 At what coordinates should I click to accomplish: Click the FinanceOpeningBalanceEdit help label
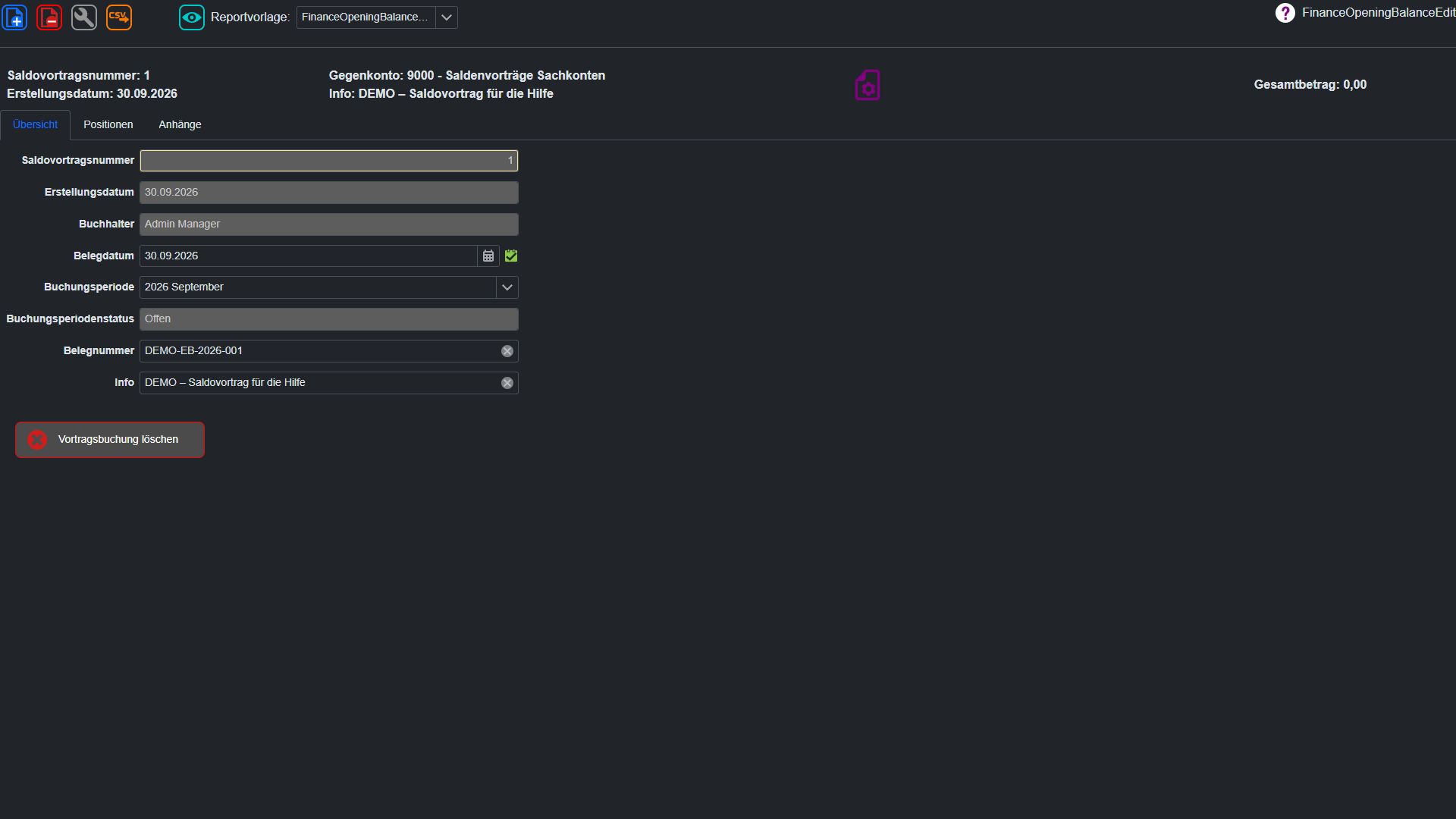(1379, 13)
